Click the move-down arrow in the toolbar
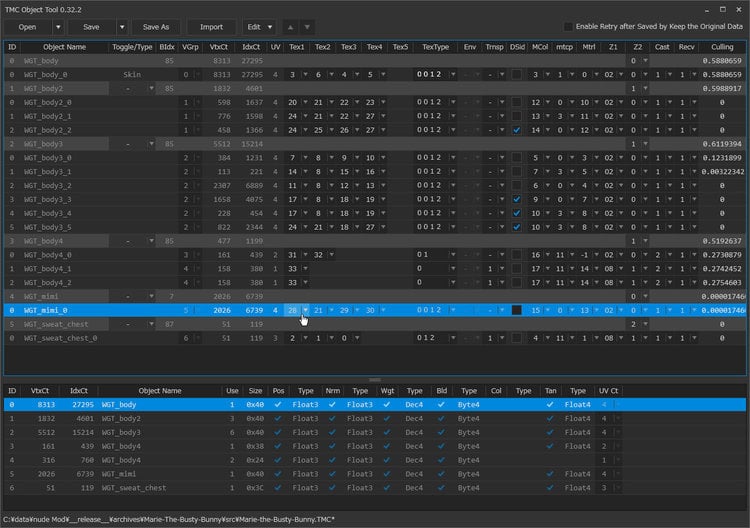Screen dimensions: 750x528 (x=307, y=27)
